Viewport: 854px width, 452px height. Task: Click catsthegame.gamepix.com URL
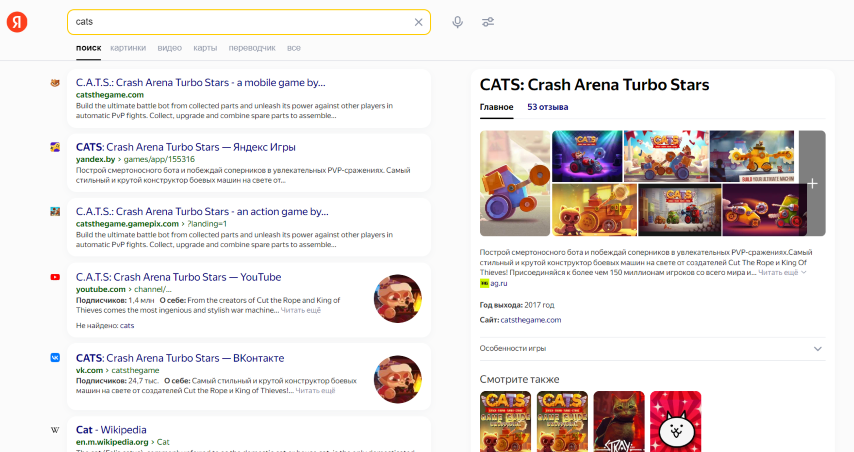[x=127, y=224]
